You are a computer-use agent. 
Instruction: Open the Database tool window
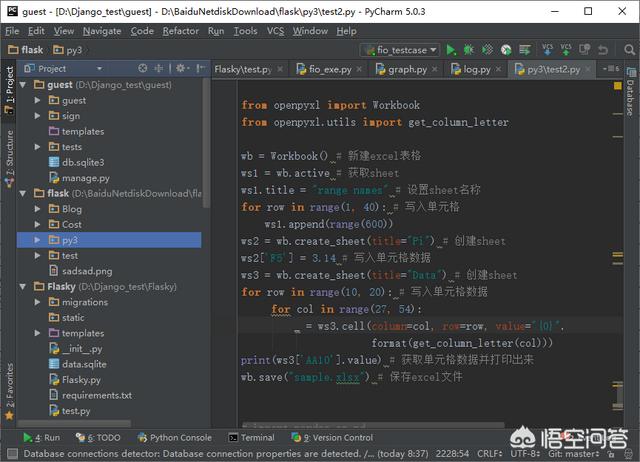(631, 92)
